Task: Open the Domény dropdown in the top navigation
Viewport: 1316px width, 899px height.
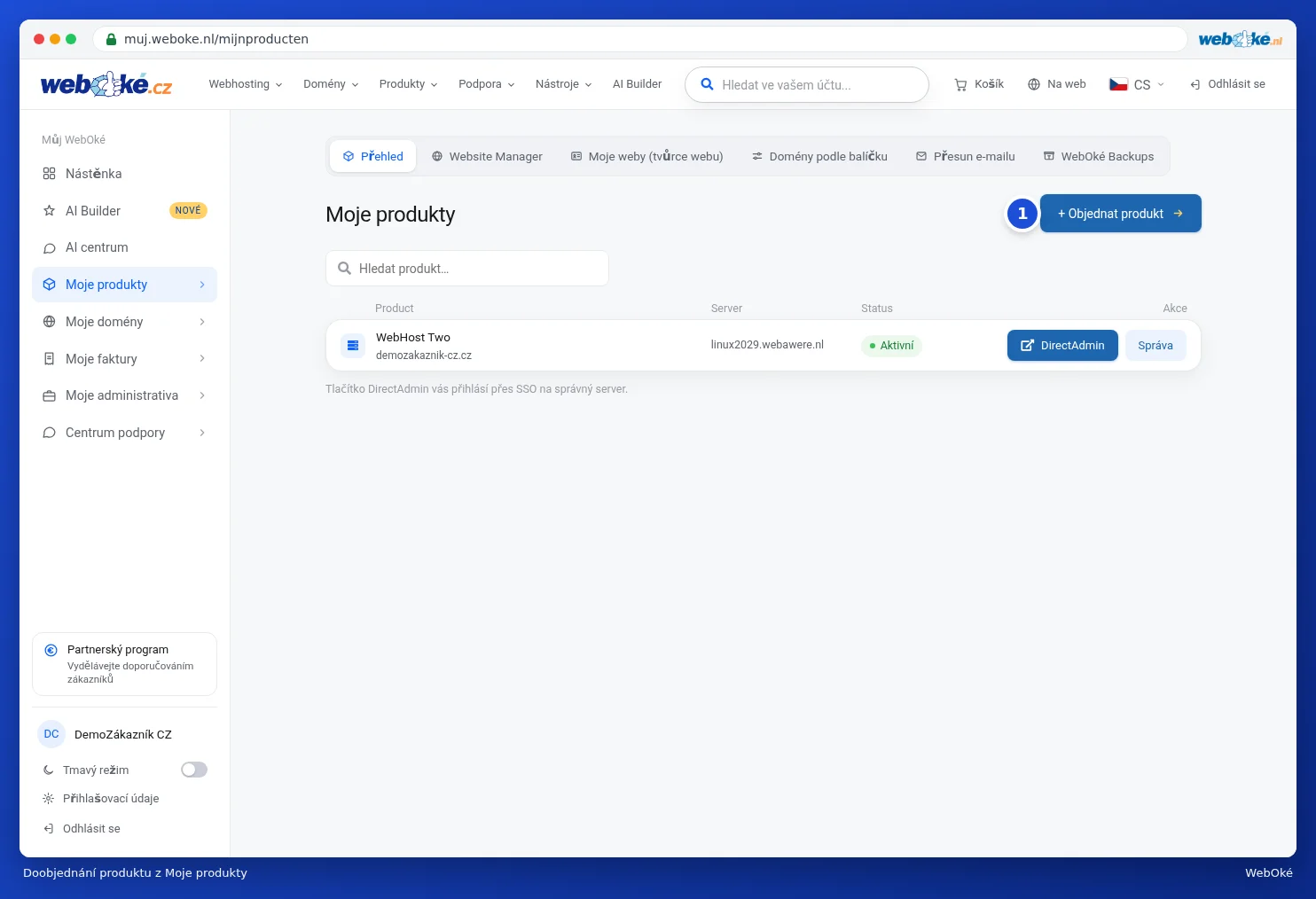Action: (x=331, y=84)
